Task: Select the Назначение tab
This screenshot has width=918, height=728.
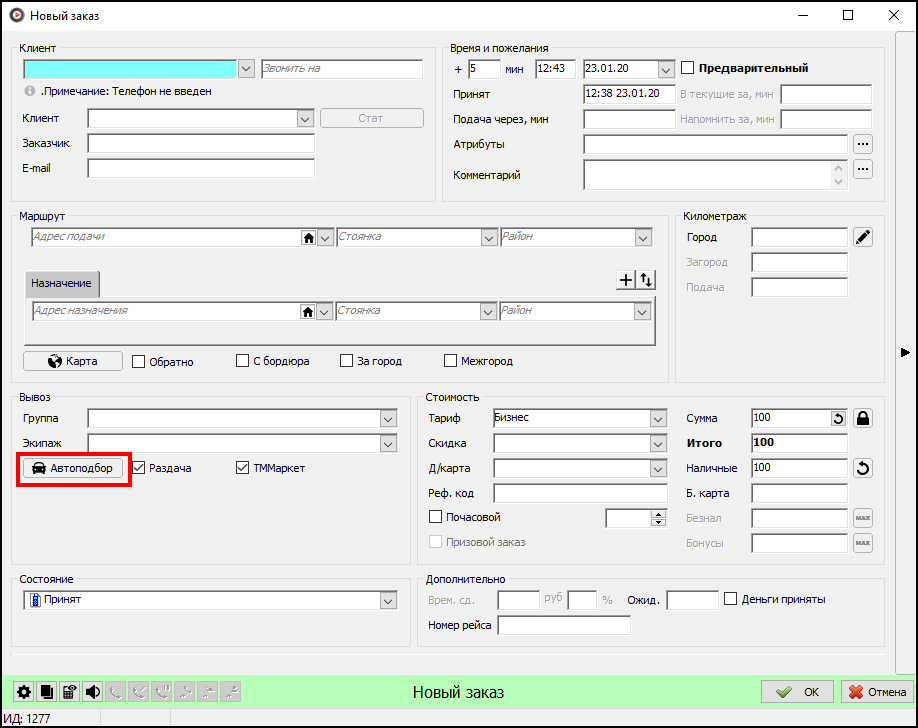Action: (x=62, y=284)
